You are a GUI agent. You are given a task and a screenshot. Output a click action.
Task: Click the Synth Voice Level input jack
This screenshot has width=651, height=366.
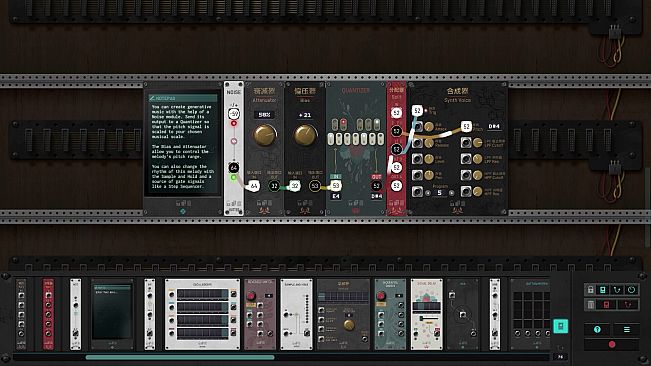coord(417,159)
